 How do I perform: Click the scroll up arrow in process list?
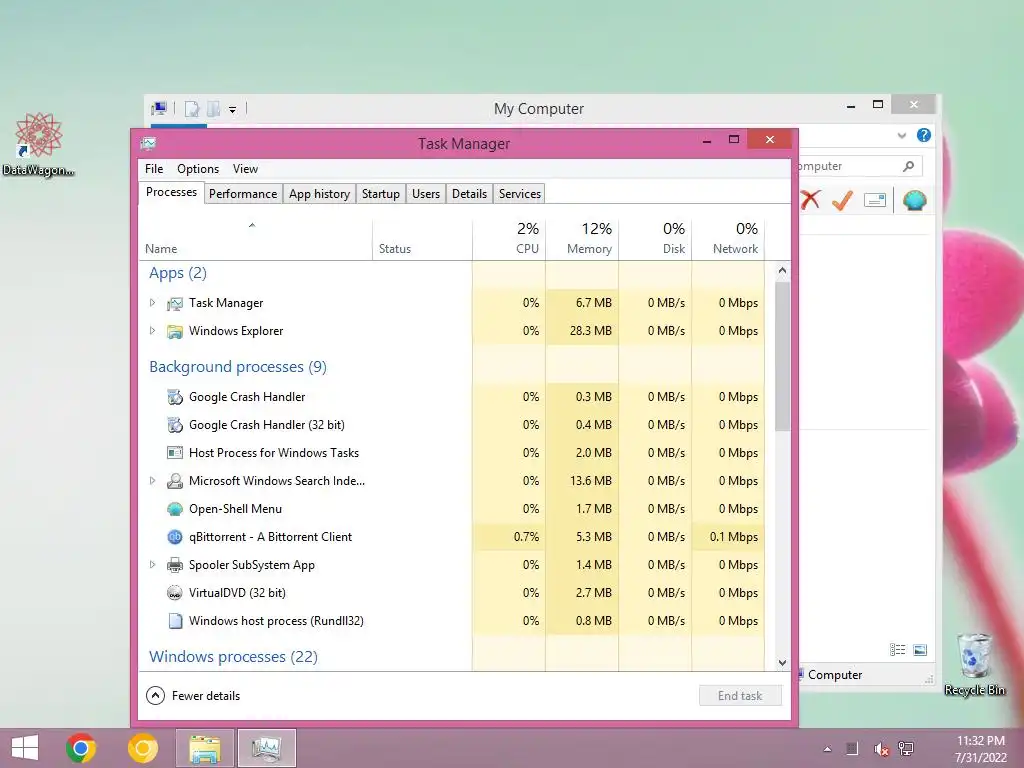(782, 270)
